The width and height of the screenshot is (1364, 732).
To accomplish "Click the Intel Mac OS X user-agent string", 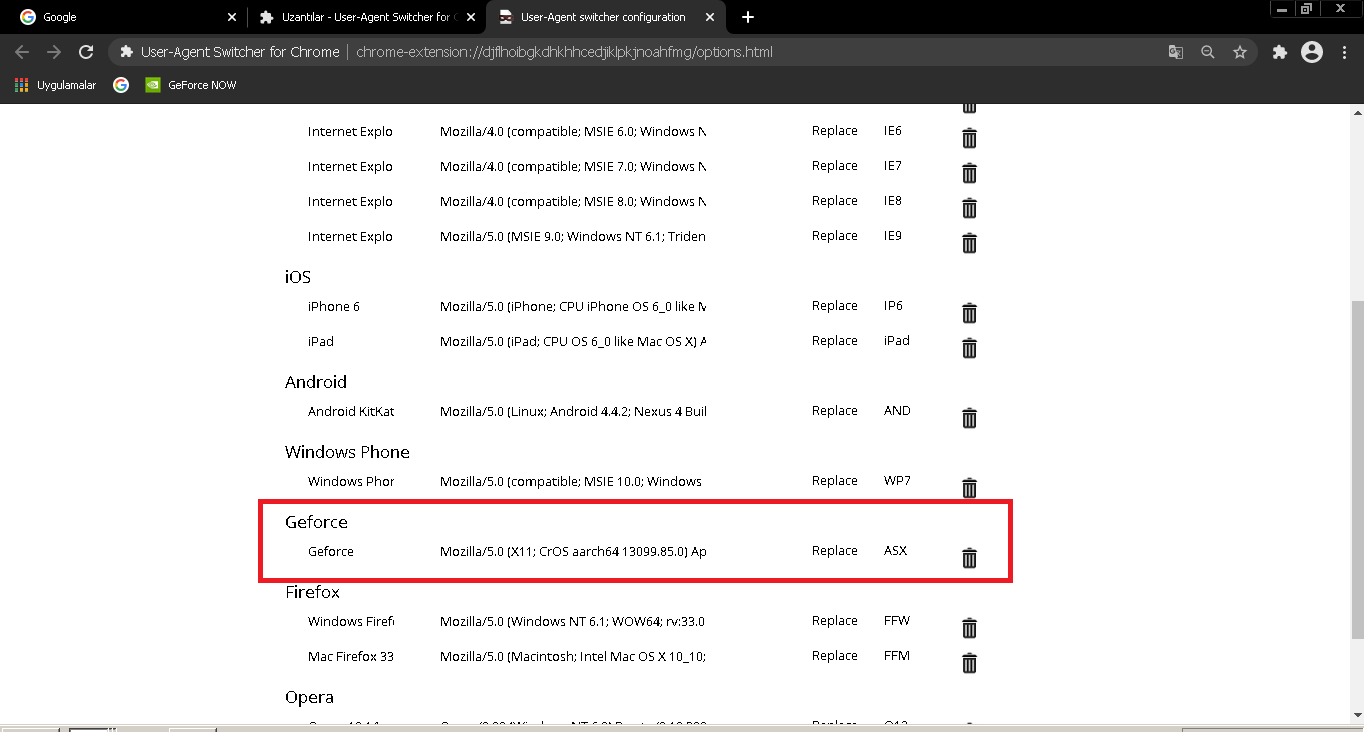I will [x=573, y=656].
